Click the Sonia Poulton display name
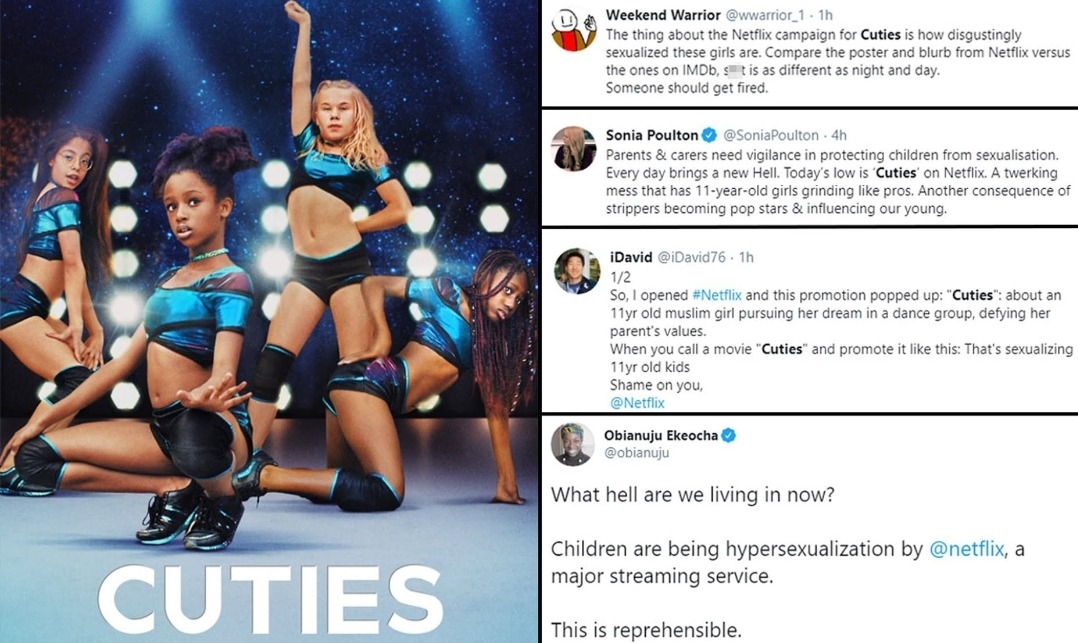This screenshot has width=1078, height=643. (652, 135)
